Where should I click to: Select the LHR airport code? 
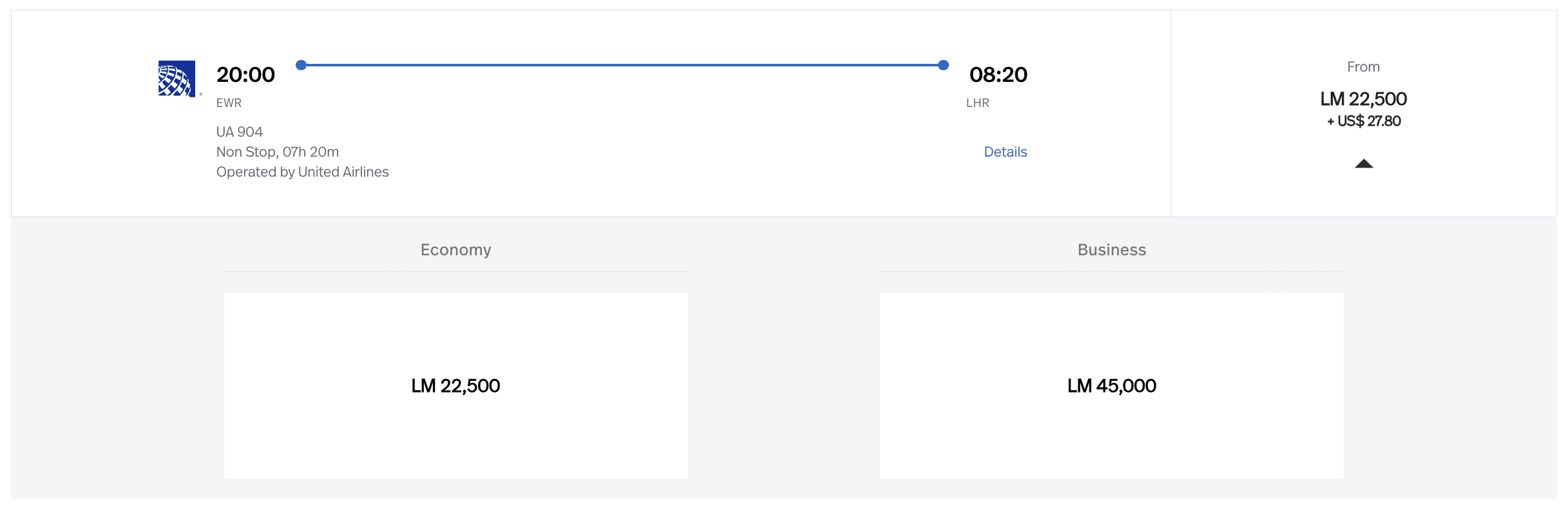click(x=977, y=103)
